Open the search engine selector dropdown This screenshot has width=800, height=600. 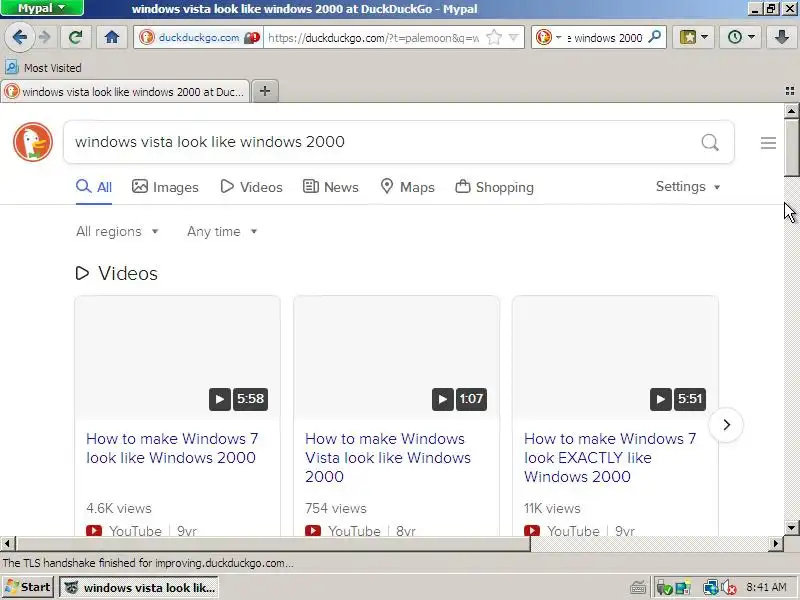[548, 37]
